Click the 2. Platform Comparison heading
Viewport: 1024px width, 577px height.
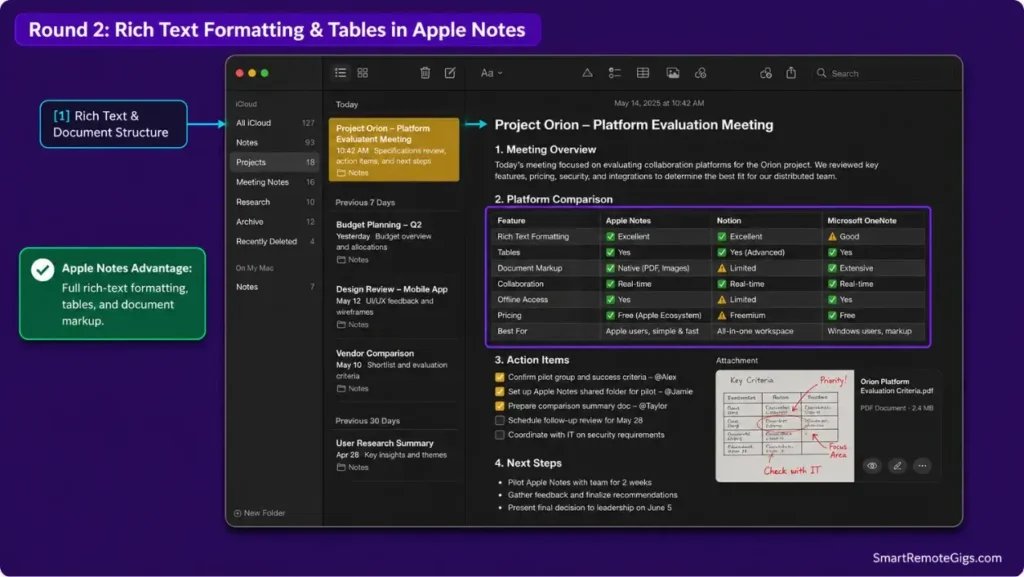[x=553, y=199]
